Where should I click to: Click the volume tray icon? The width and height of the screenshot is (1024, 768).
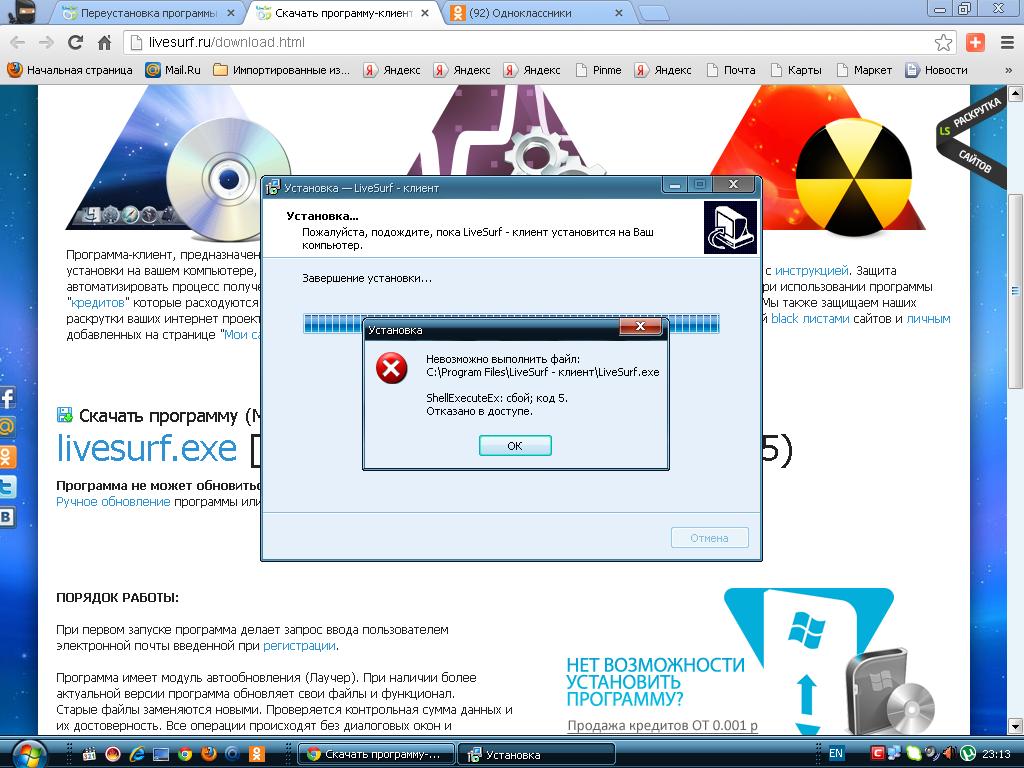(950, 754)
